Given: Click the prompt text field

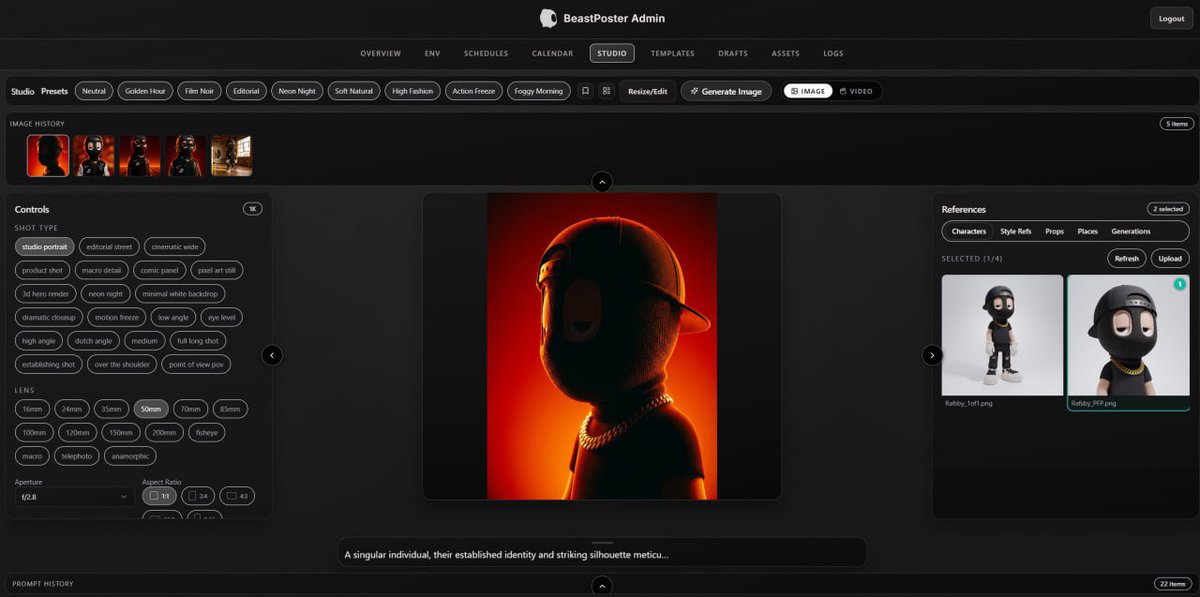Looking at the screenshot, I should 602,554.
